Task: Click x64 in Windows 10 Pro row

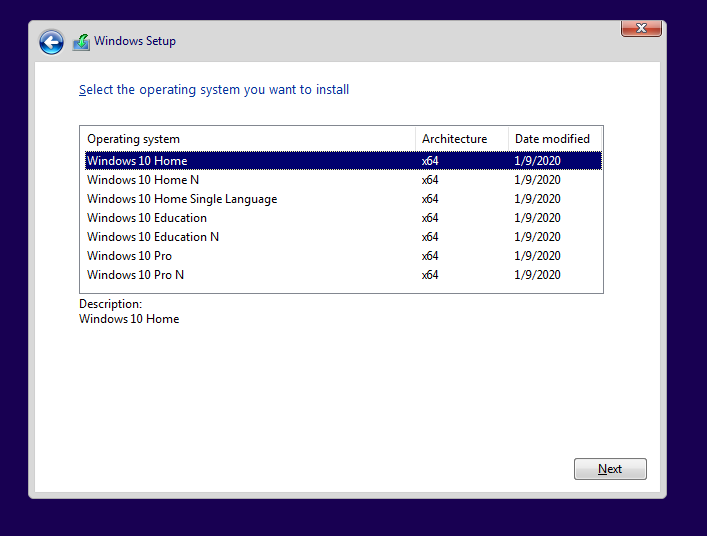Action: click(430, 256)
